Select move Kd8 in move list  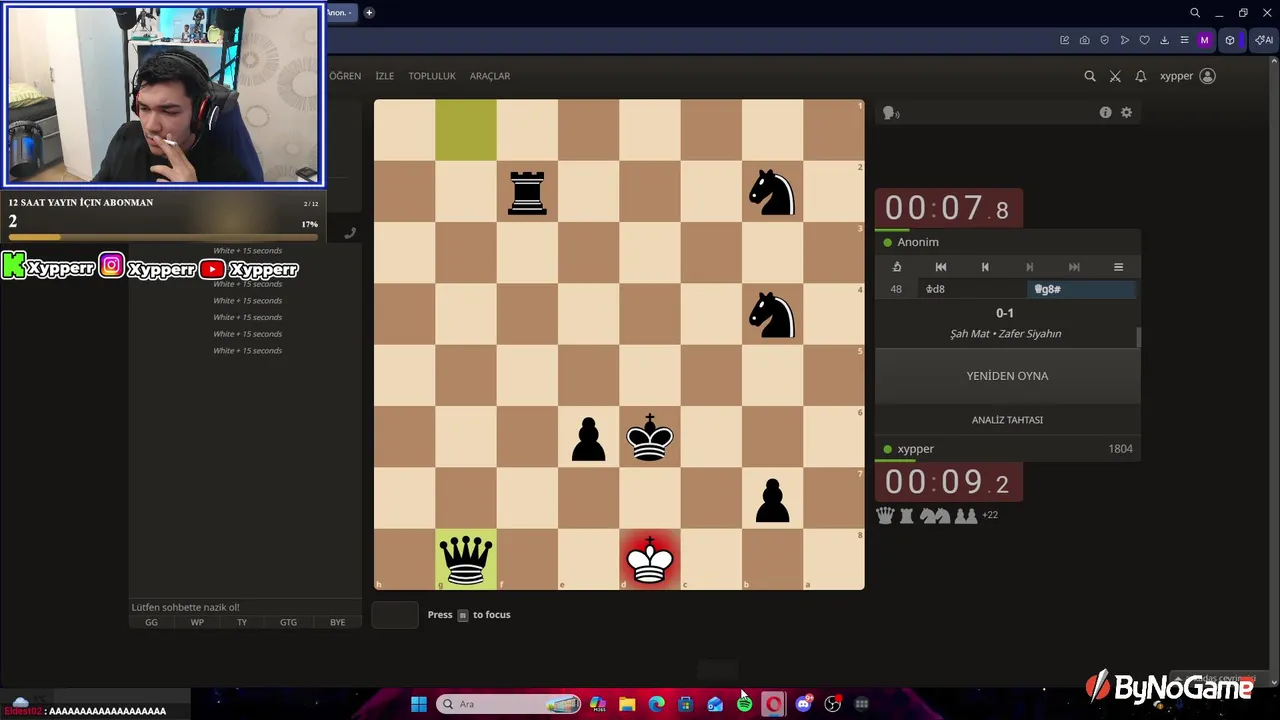pyautogui.click(x=972, y=289)
